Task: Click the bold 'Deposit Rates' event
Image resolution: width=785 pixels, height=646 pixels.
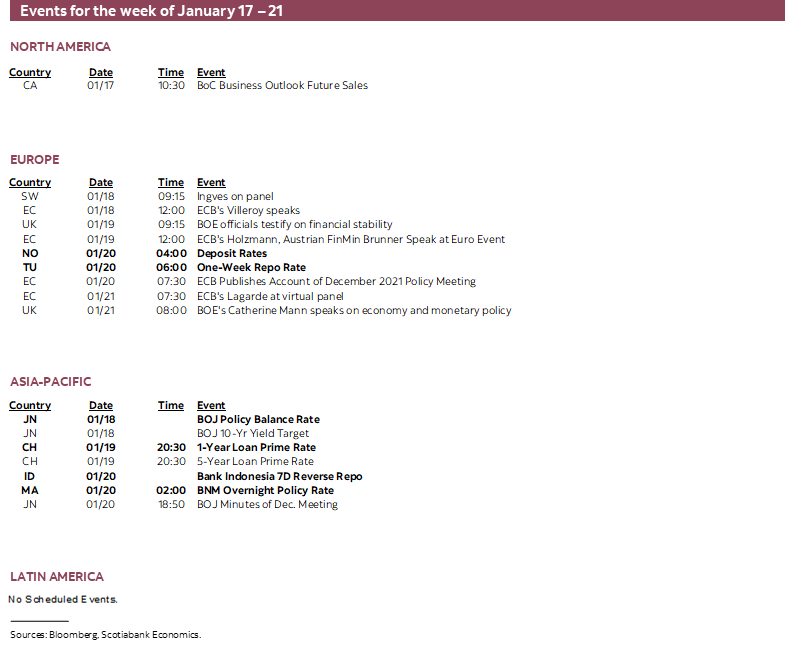Action: coord(232,254)
